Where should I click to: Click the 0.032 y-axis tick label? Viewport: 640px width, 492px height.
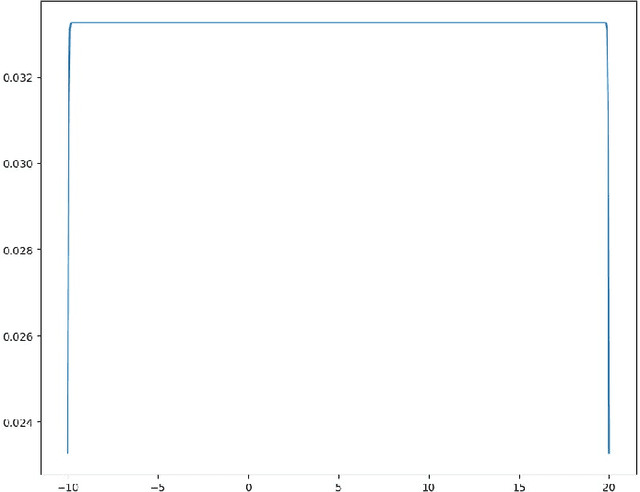(x=16, y=77)
